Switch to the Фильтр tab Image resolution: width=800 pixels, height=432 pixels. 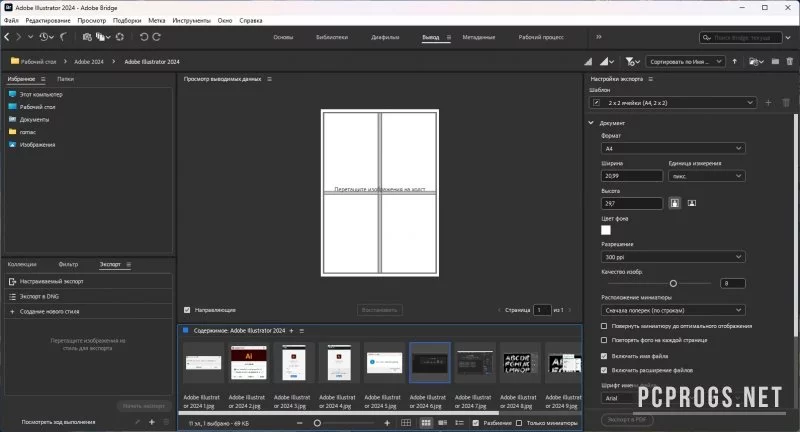pyautogui.click(x=68, y=264)
